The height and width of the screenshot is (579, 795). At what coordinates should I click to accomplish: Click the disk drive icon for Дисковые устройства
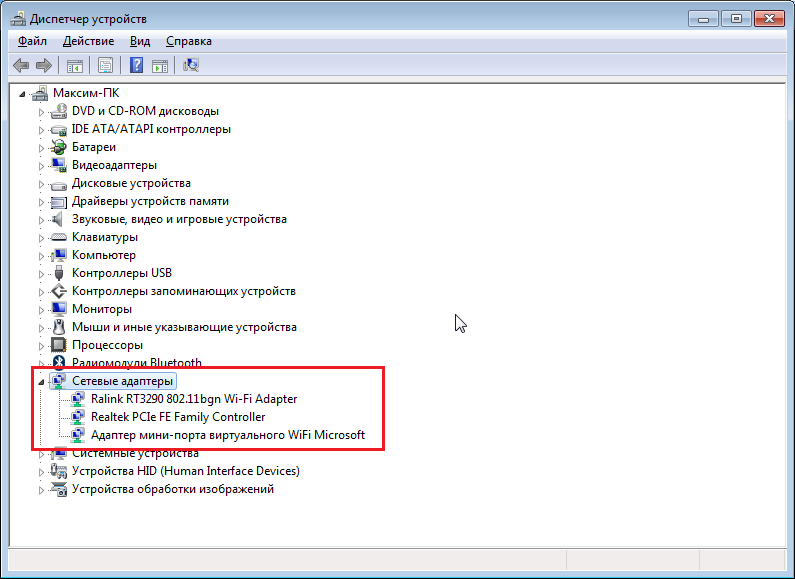coord(59,184)
